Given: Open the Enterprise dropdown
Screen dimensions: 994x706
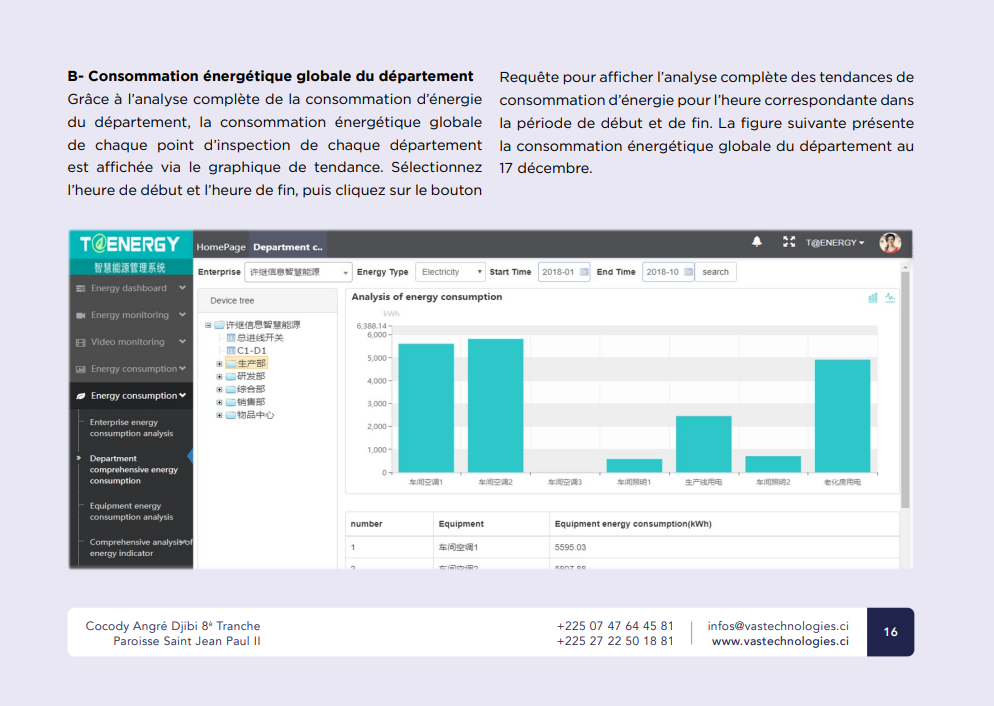Looking at the screenshot, I should pyautogui.click(x=298, y=272).
